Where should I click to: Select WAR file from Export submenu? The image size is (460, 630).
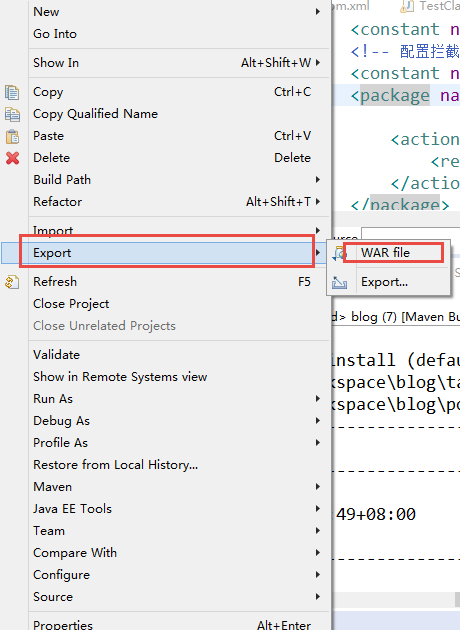(385, 253)
